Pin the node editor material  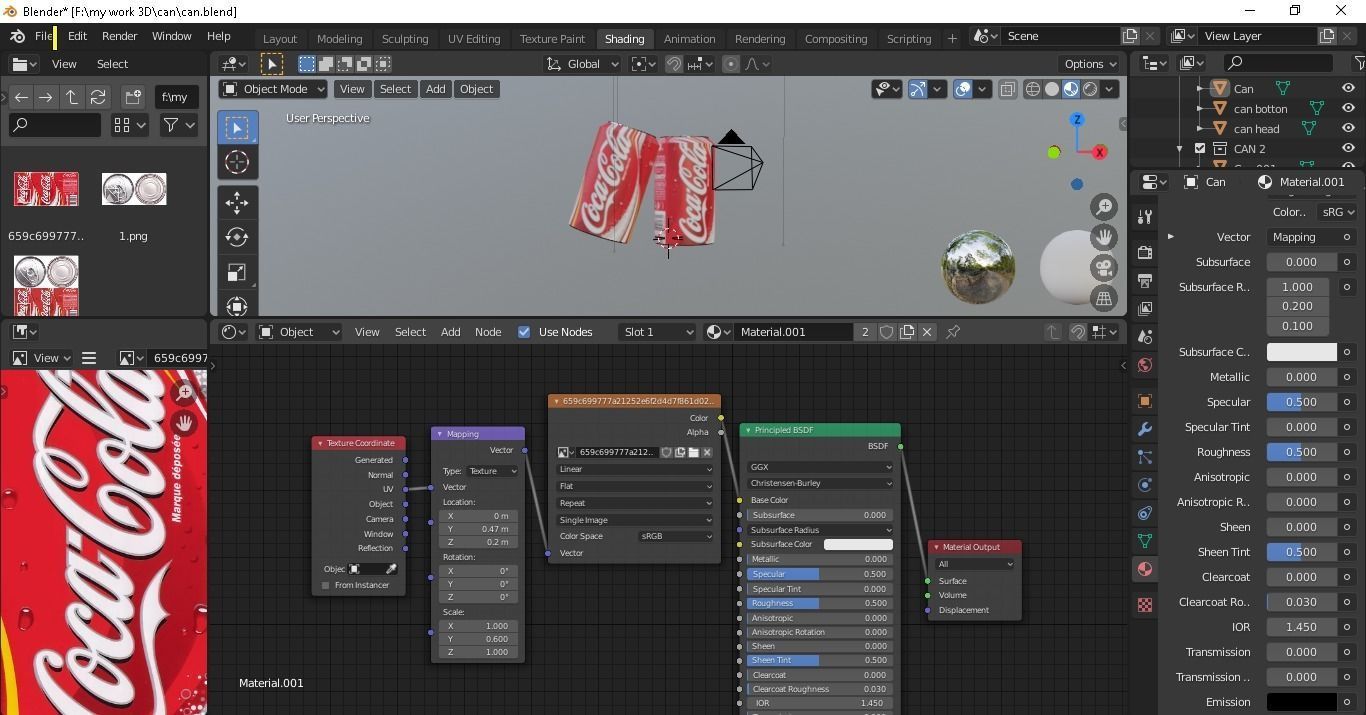(953, 332)
